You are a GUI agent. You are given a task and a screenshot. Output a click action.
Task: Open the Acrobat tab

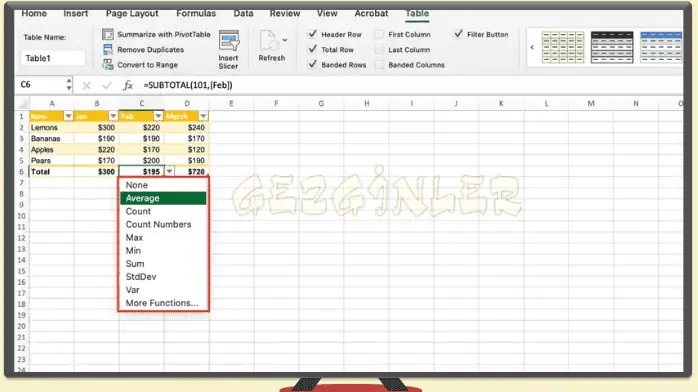click(x=371, y=13)
